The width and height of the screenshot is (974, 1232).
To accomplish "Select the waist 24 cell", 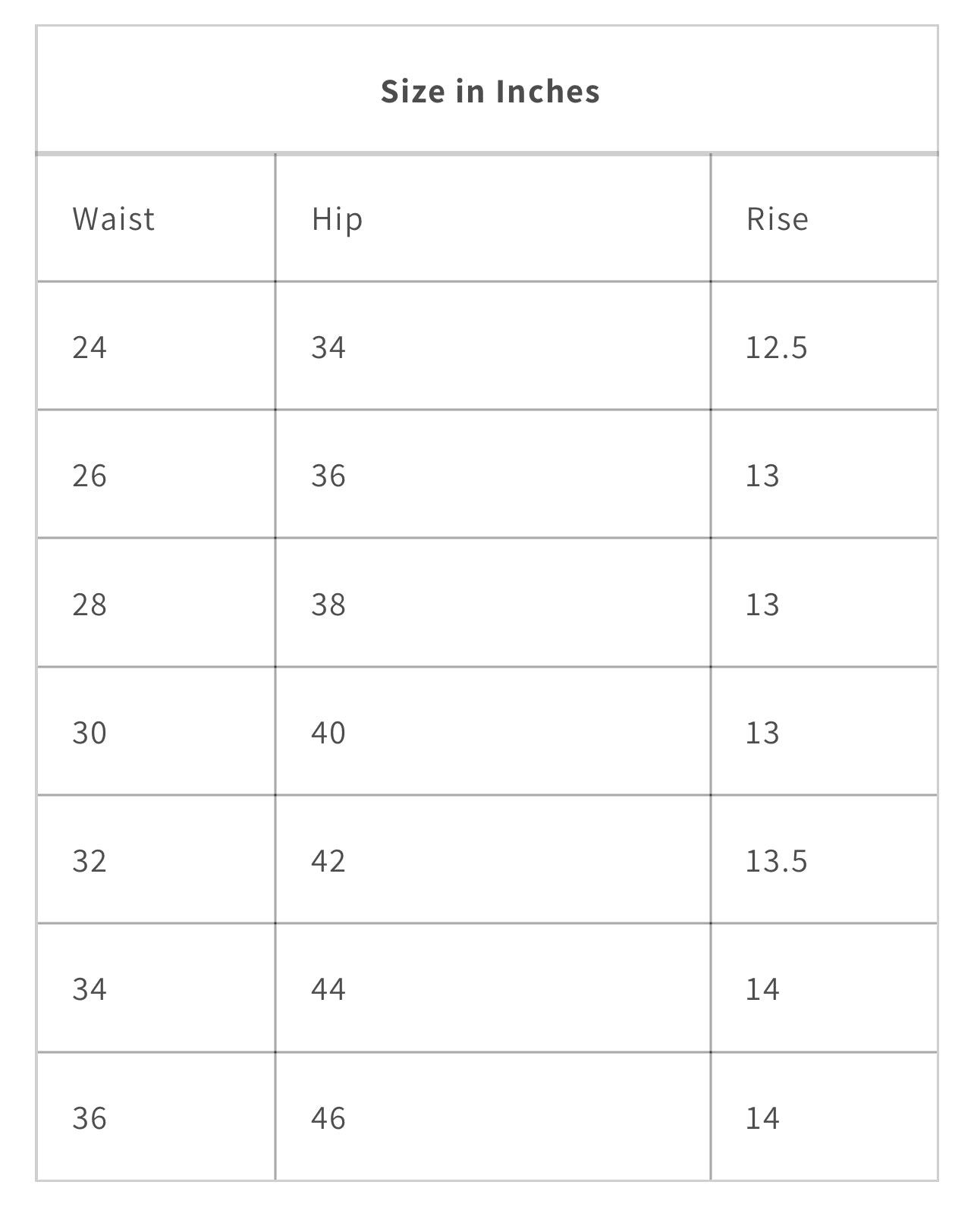I will (x=90, y=347).
